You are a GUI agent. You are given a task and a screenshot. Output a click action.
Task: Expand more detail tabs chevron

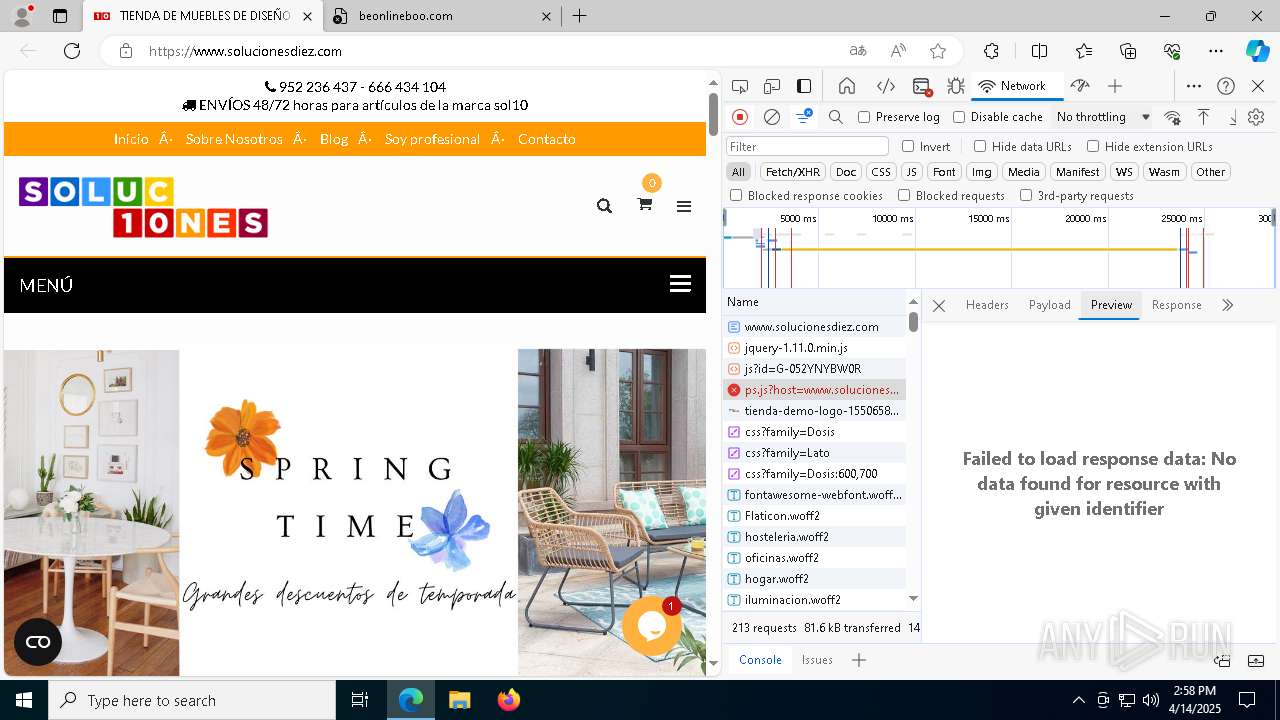pos(1227,305)
